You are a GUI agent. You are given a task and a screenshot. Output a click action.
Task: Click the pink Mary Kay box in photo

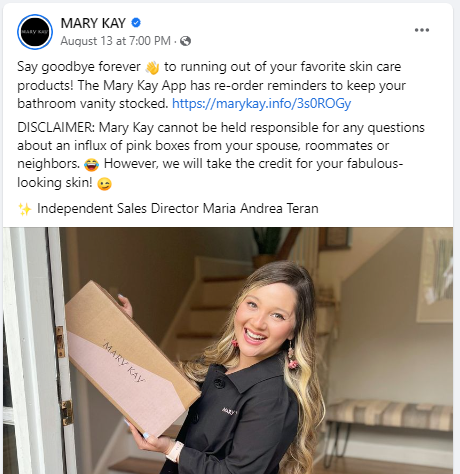(x=130, y=358)
